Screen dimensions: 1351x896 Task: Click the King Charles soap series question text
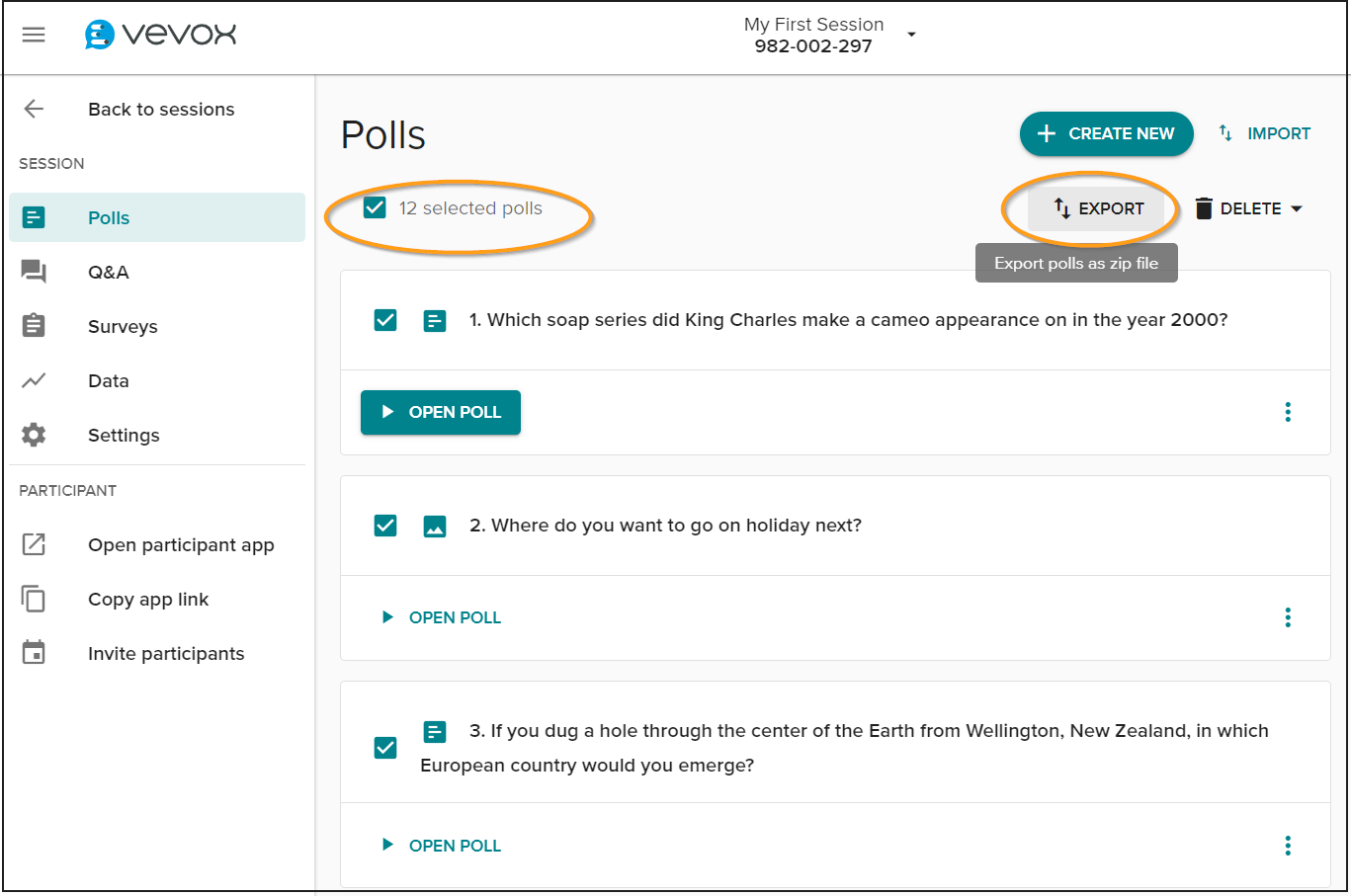[848, 320]
